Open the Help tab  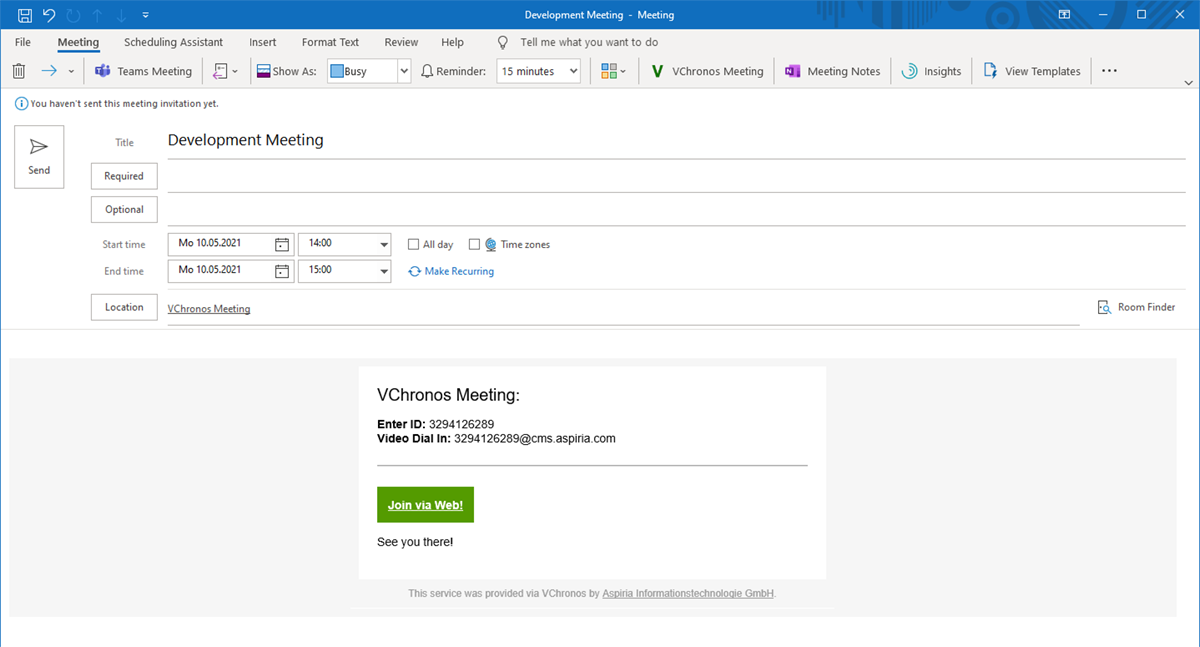[452, 43]
